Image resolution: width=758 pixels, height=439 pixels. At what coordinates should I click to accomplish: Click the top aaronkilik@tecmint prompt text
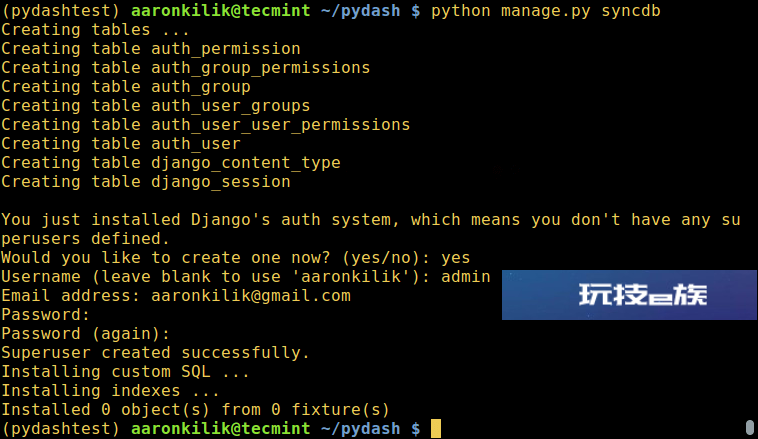pos(220,11)
